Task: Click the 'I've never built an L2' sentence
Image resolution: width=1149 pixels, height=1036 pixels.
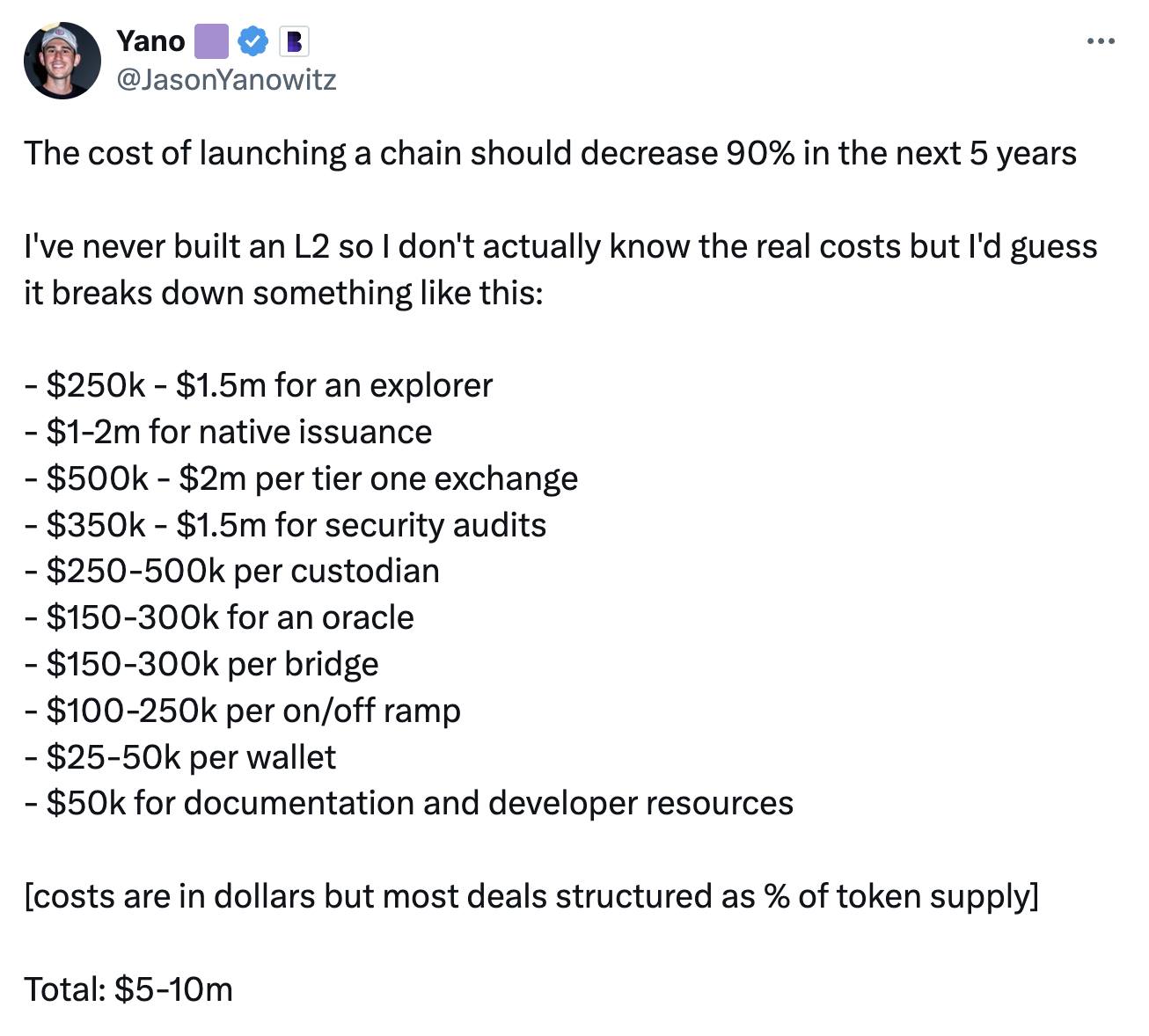Action: click(x=560, y=246)
